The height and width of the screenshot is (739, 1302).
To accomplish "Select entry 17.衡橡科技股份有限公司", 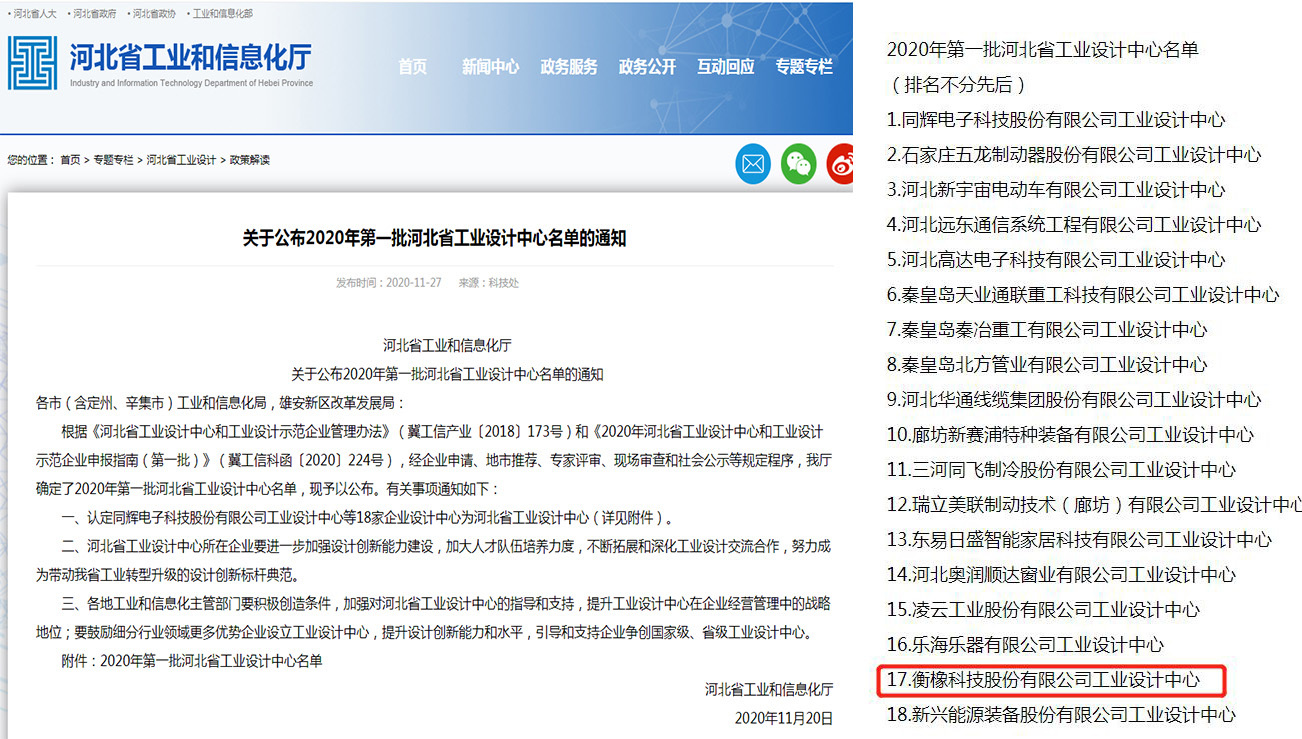I will click(1043, 680).
